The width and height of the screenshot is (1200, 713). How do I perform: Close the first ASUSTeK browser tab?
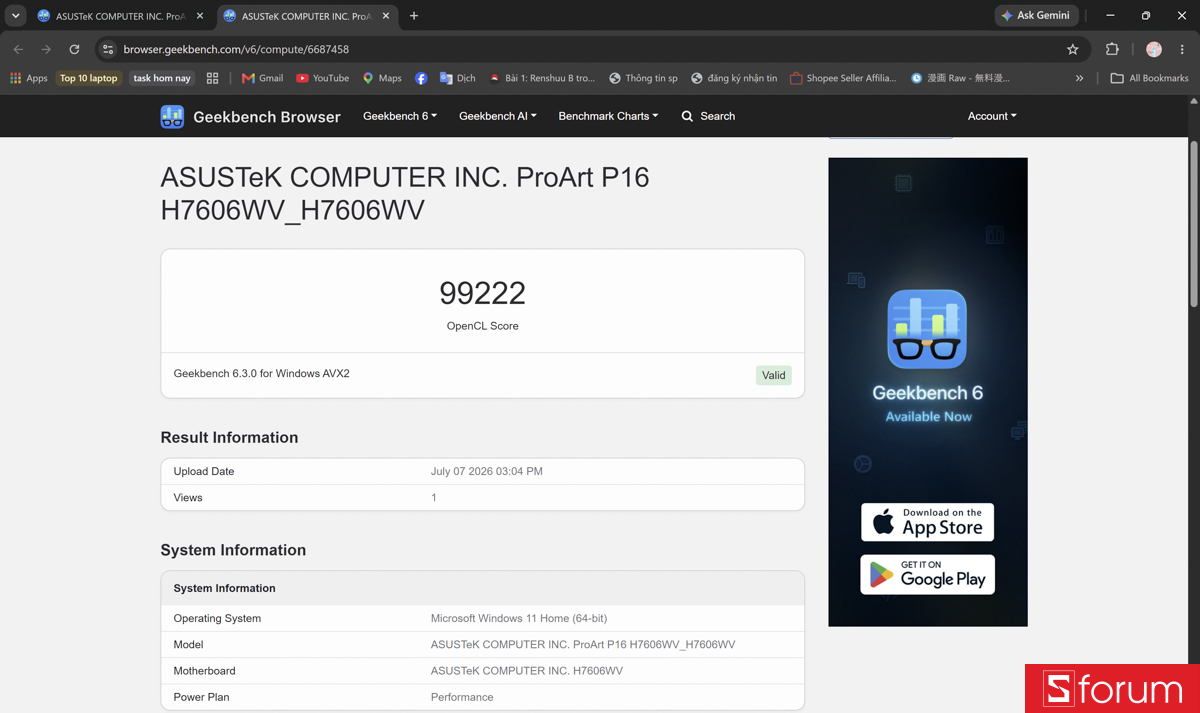click(x=199, y=16)
